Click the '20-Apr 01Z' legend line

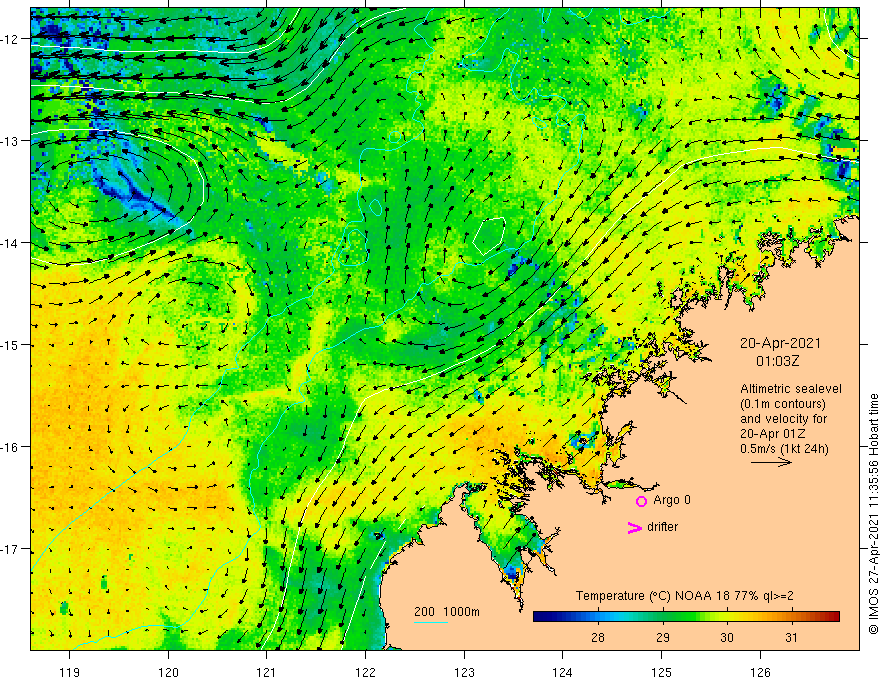click(x=773, y=434)
